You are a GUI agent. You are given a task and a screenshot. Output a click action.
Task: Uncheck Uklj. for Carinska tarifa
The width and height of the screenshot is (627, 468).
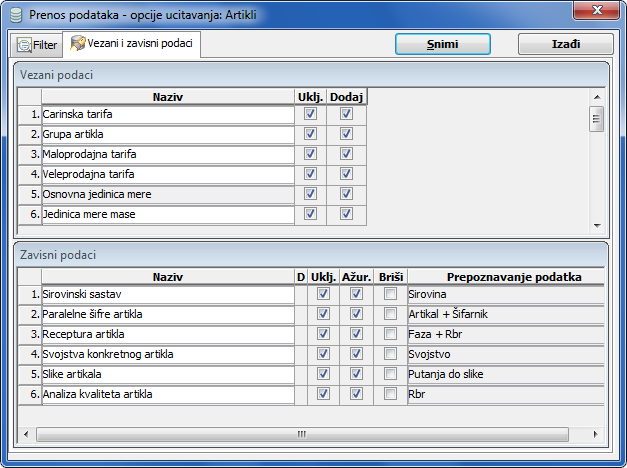coord(310,114)
